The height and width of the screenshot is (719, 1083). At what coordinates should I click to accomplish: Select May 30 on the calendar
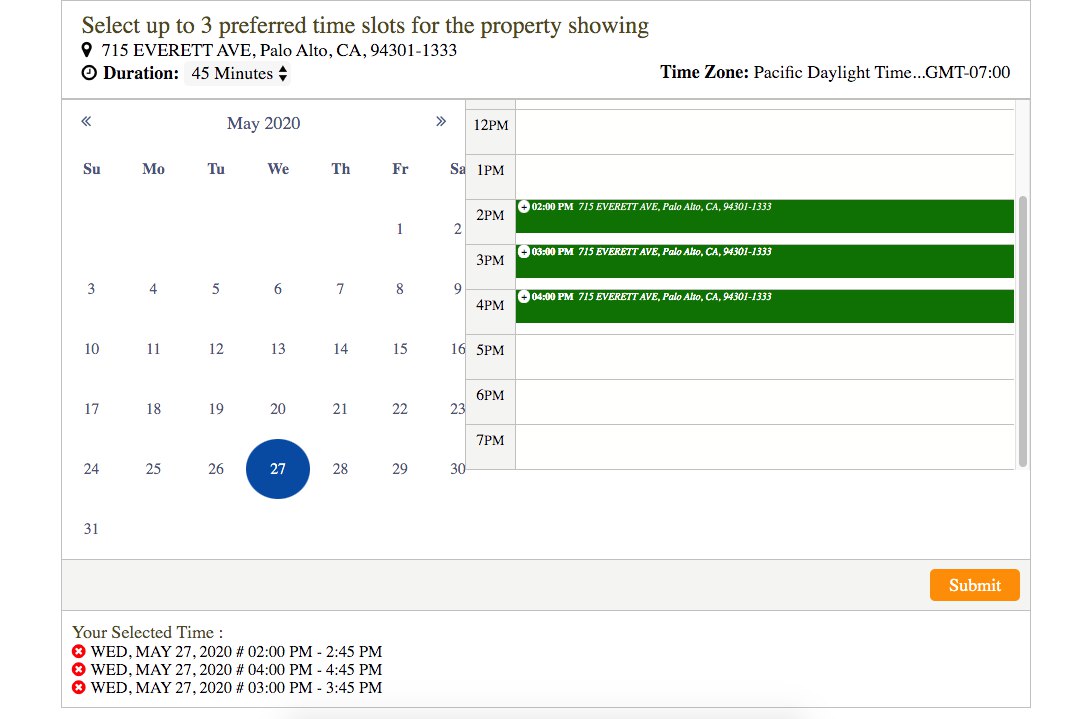click(x=457, y=469)
